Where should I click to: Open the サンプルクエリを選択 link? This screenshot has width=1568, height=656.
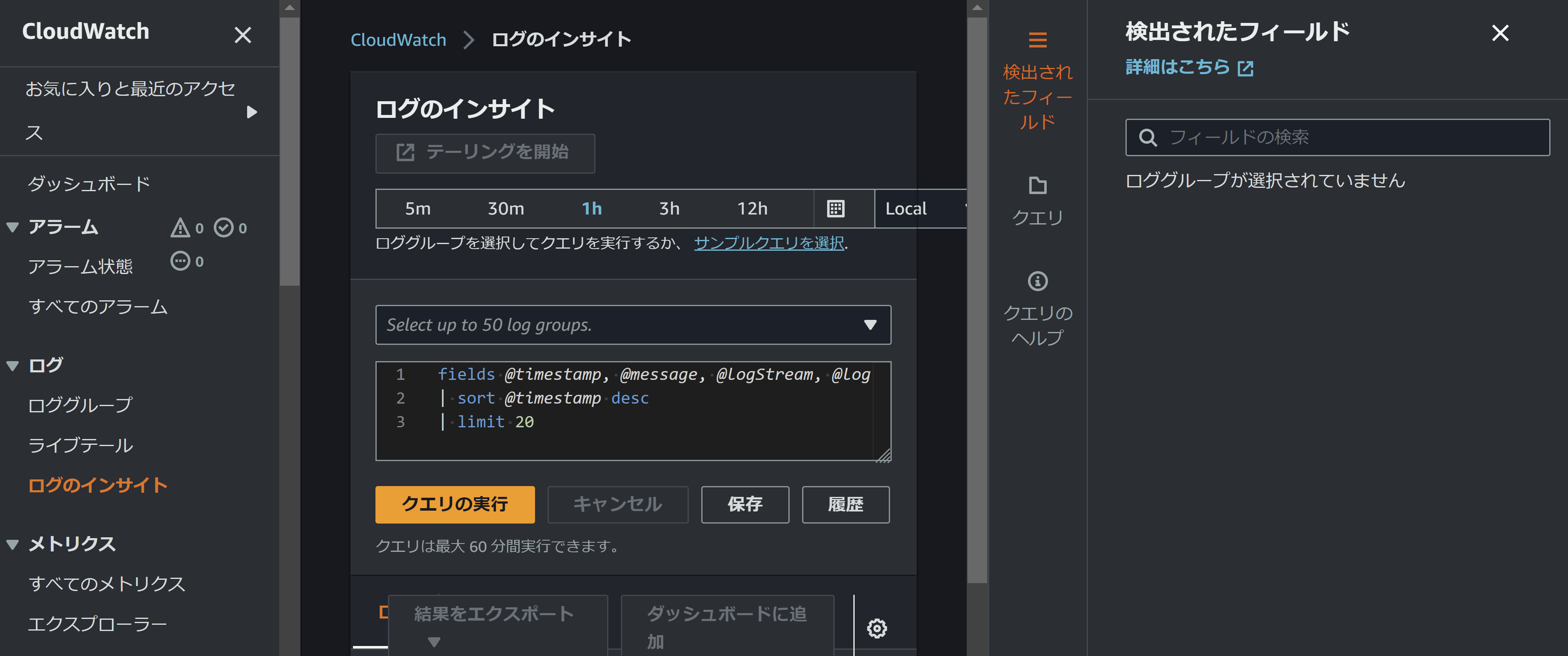[769, 243]
